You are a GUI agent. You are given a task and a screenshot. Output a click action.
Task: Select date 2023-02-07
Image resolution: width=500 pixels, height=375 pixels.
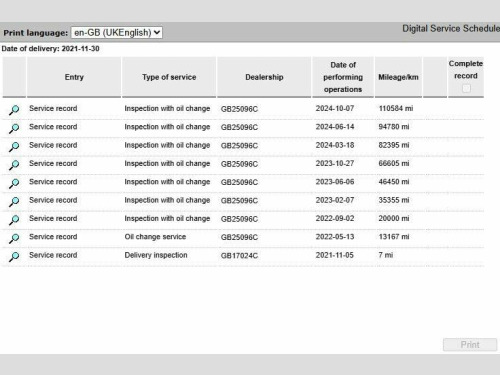[x=335, y=200]
